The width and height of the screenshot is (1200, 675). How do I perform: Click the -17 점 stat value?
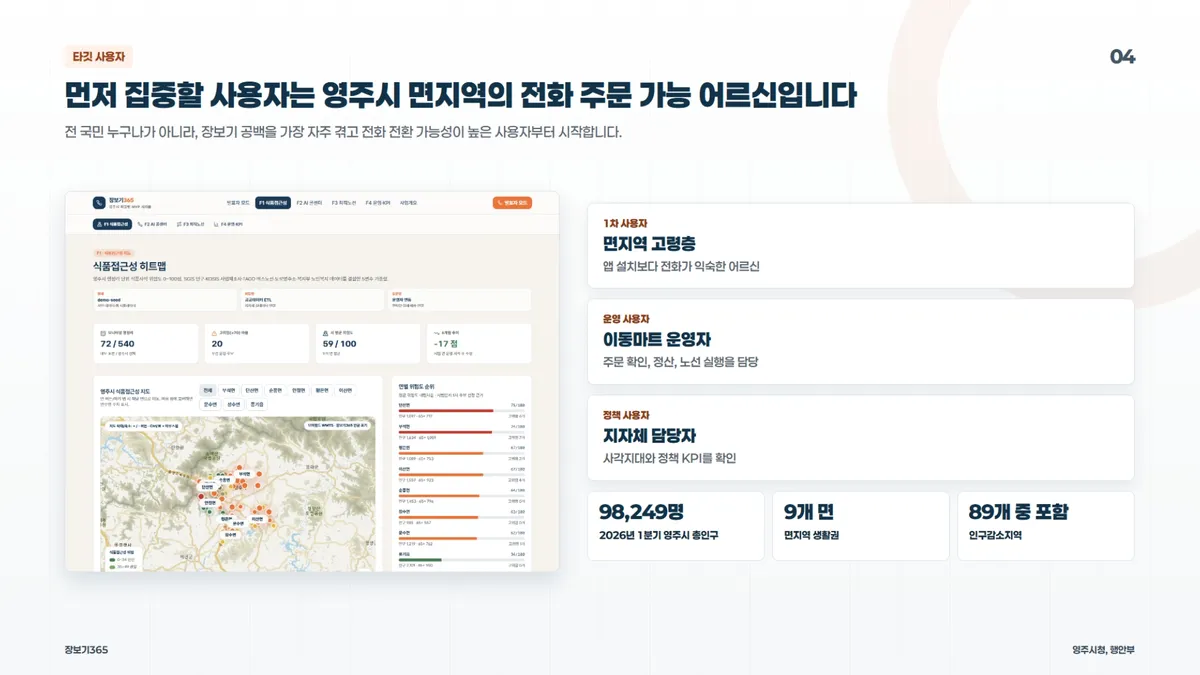click(446, 344)
